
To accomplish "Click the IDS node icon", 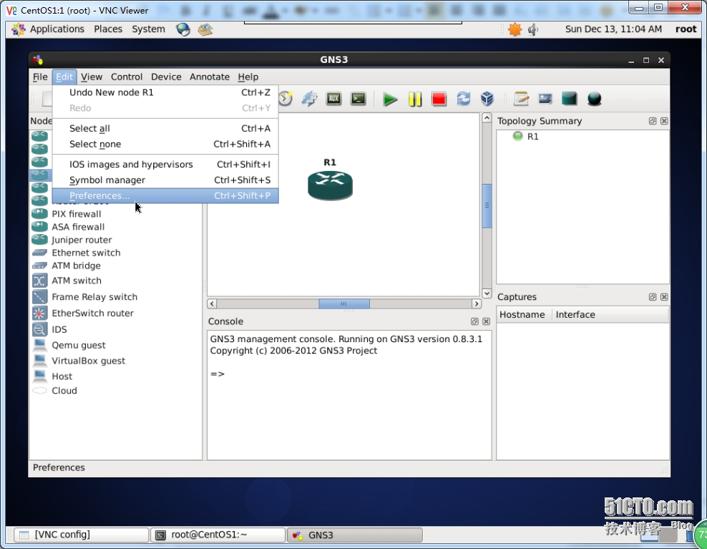I will click(x=40, y=329).
